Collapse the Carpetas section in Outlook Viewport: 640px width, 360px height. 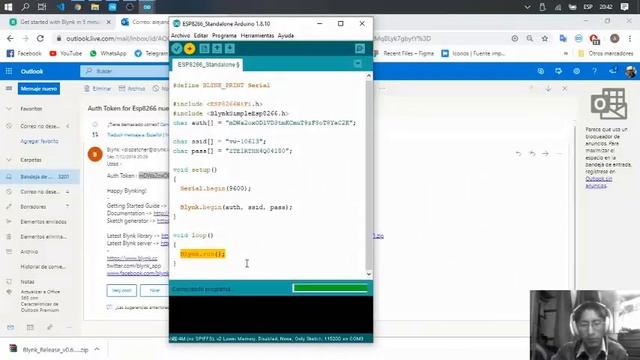(x=9, y=160)
